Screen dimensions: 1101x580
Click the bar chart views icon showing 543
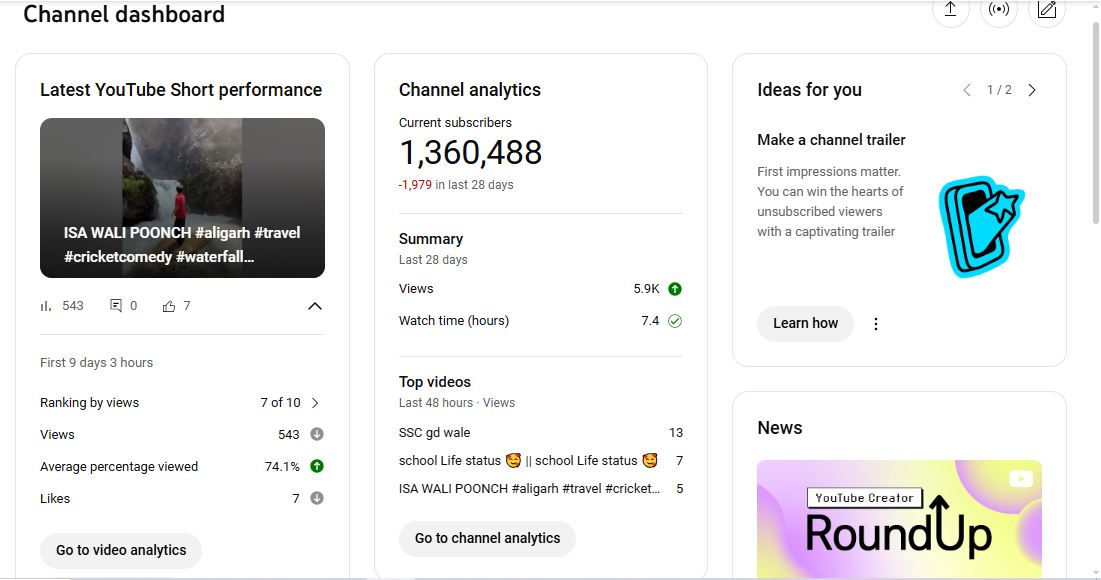46,306
